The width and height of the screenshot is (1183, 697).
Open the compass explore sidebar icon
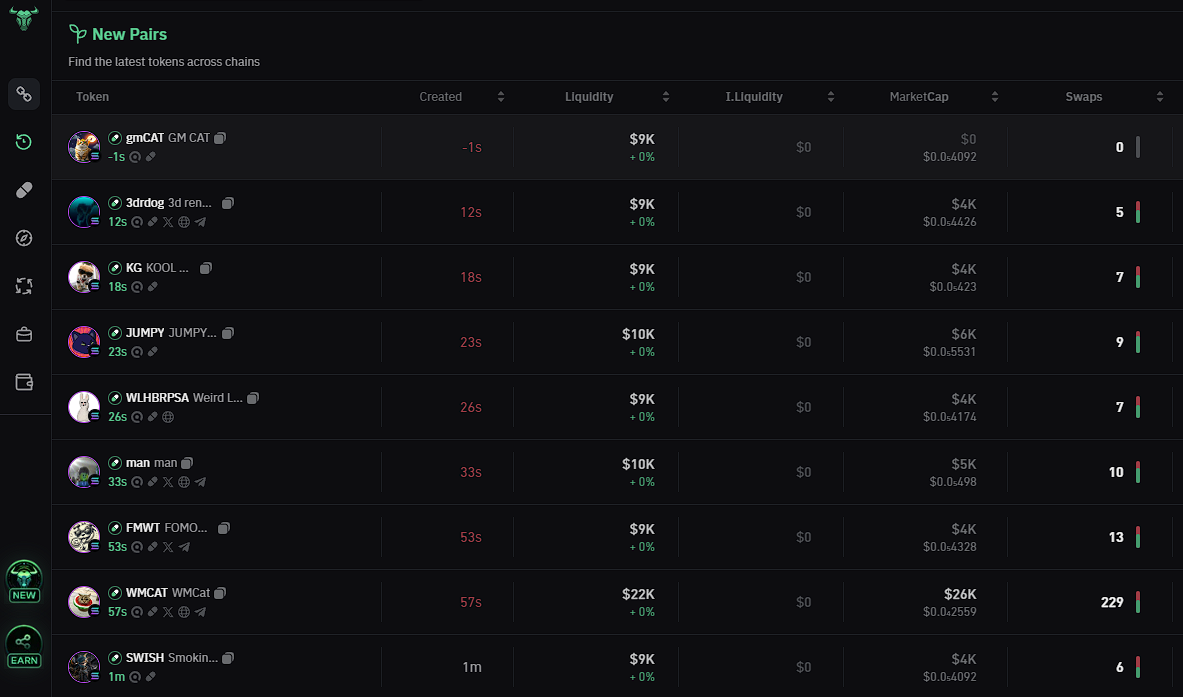pyautogui.click(x=24, y=238)
